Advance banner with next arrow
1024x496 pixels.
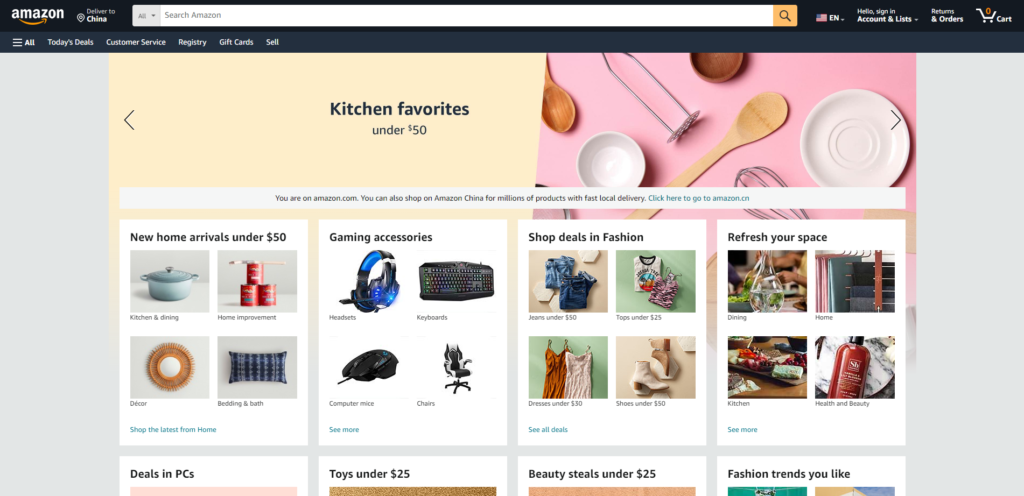(x=895, y=120)
